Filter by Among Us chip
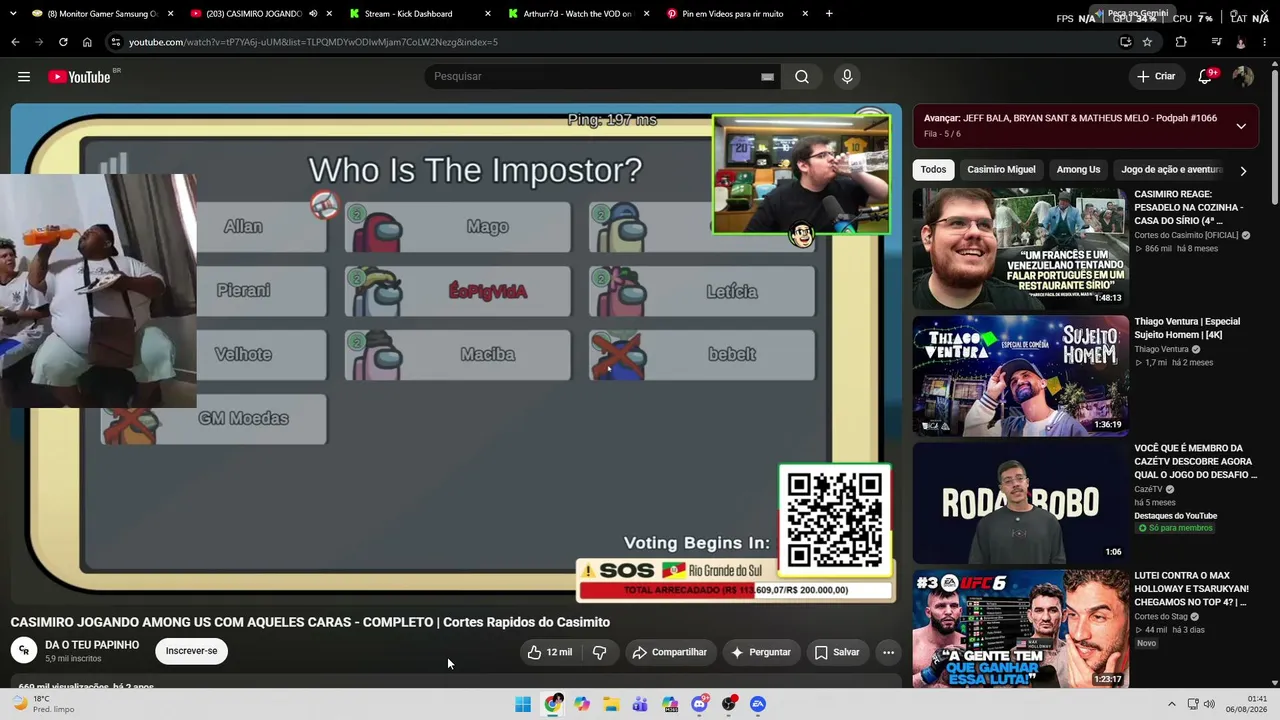Image resolution: width=1280 pixels, height=720 pixels. pyautogui.click(x=1078, y=170)
